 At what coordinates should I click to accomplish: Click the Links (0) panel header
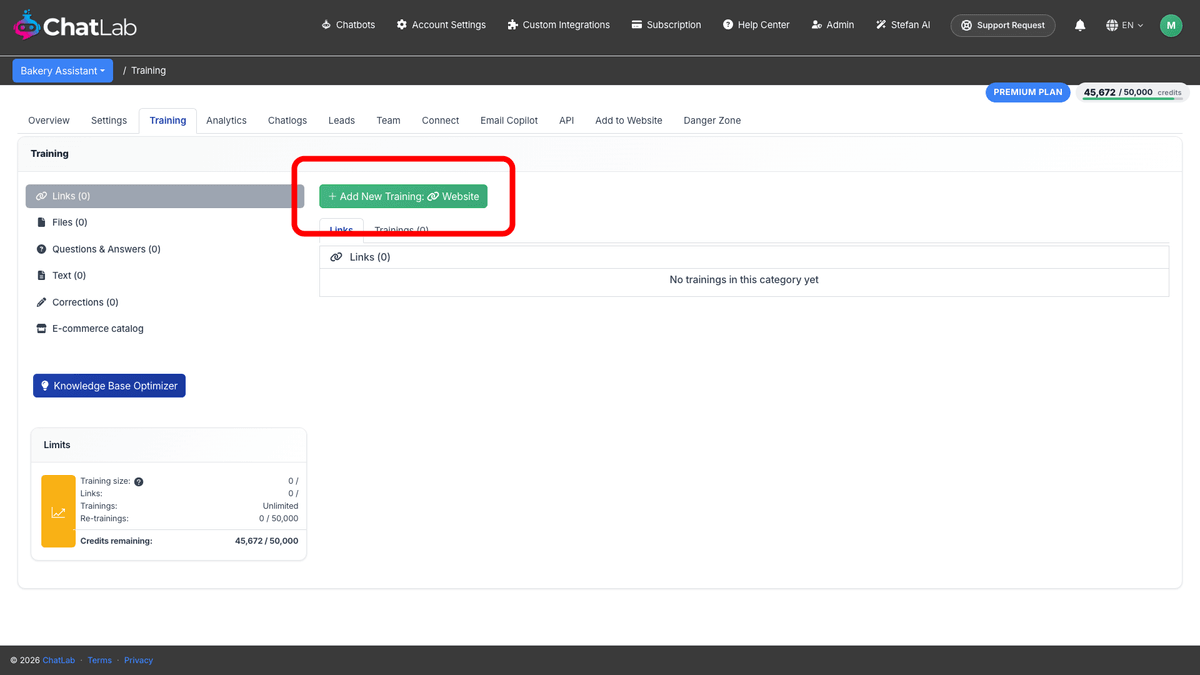744,257
